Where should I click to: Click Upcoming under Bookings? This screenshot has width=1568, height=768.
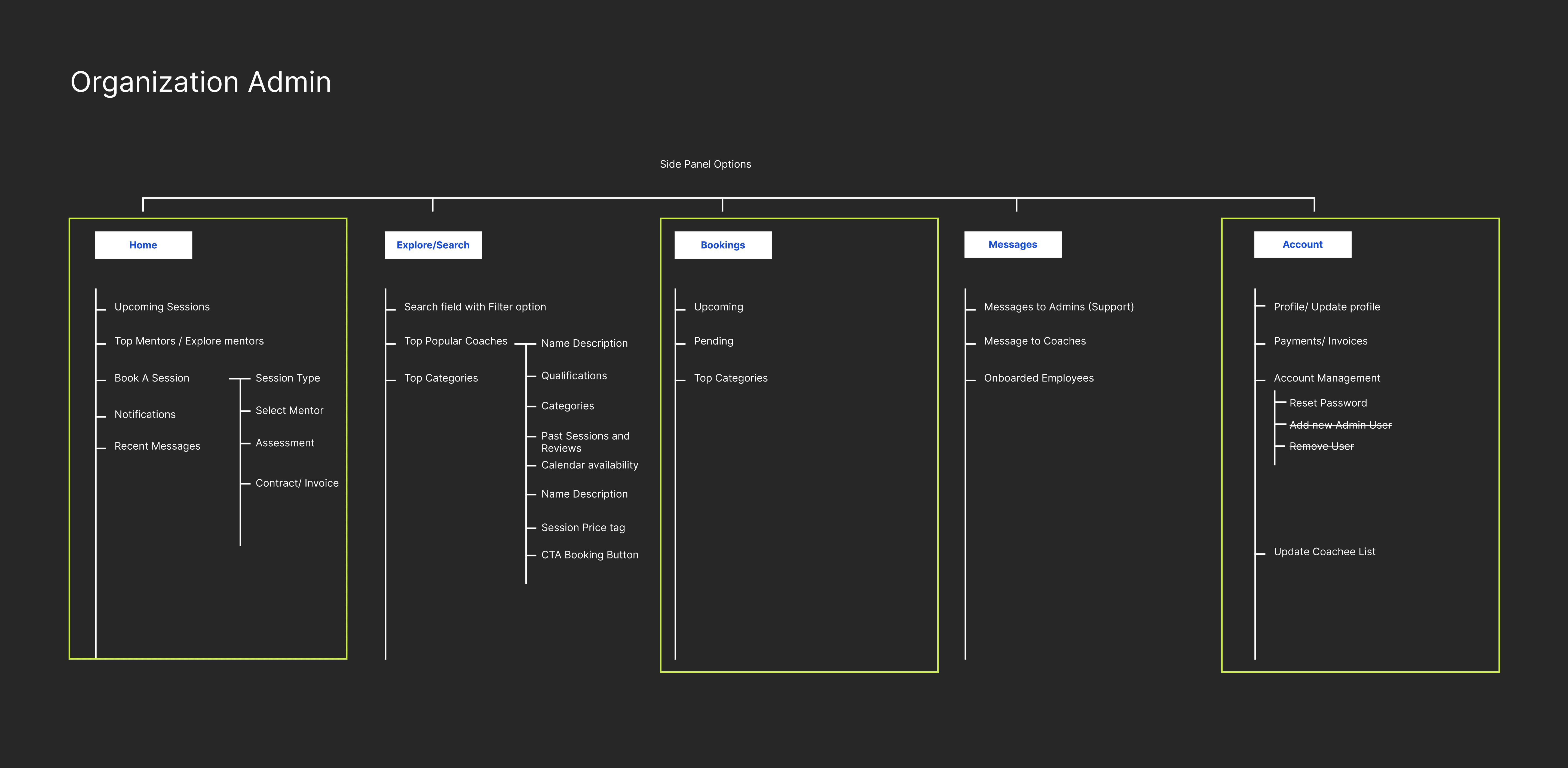click(x=718, y=307)
